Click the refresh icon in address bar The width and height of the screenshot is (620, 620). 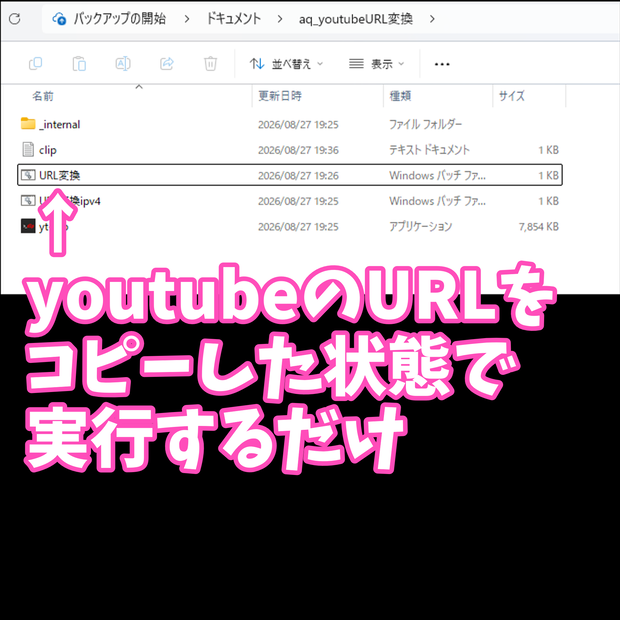(x=15, y=19)
